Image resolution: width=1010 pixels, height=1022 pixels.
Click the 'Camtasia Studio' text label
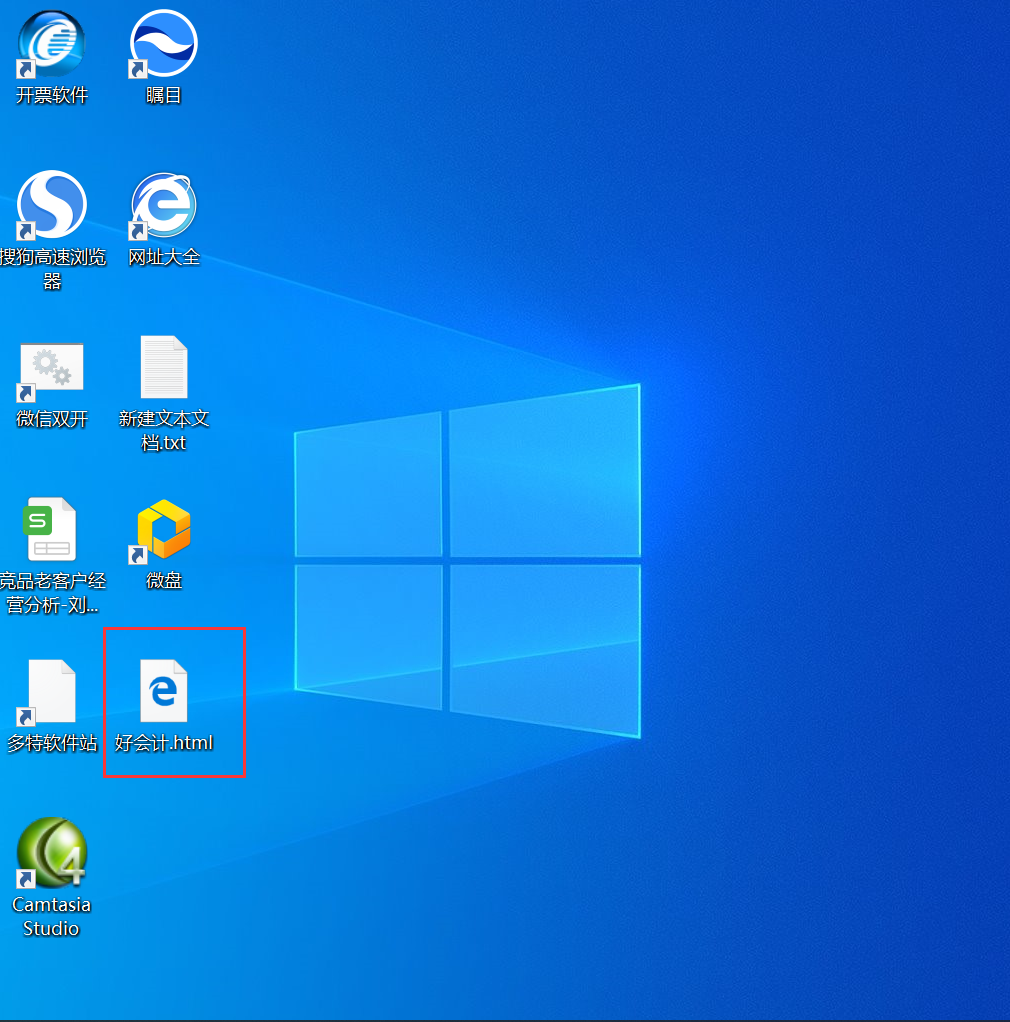[51, 916]
